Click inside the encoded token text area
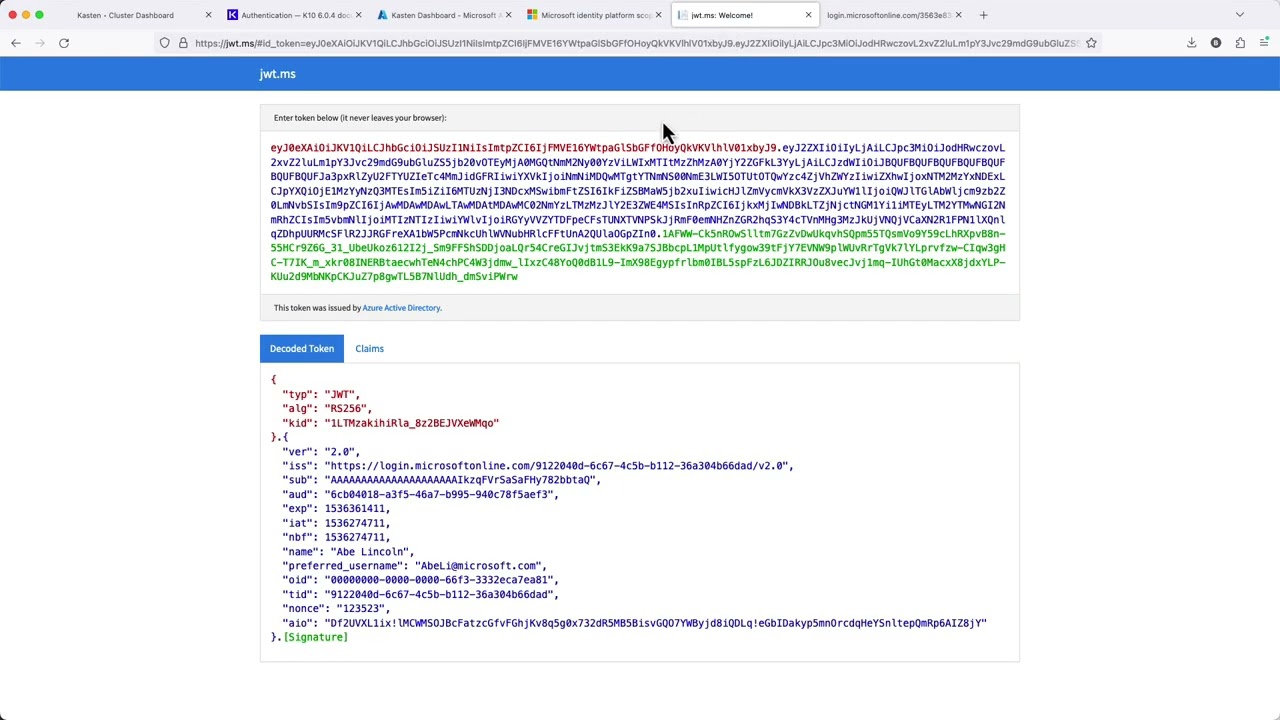 pos(638,212)
